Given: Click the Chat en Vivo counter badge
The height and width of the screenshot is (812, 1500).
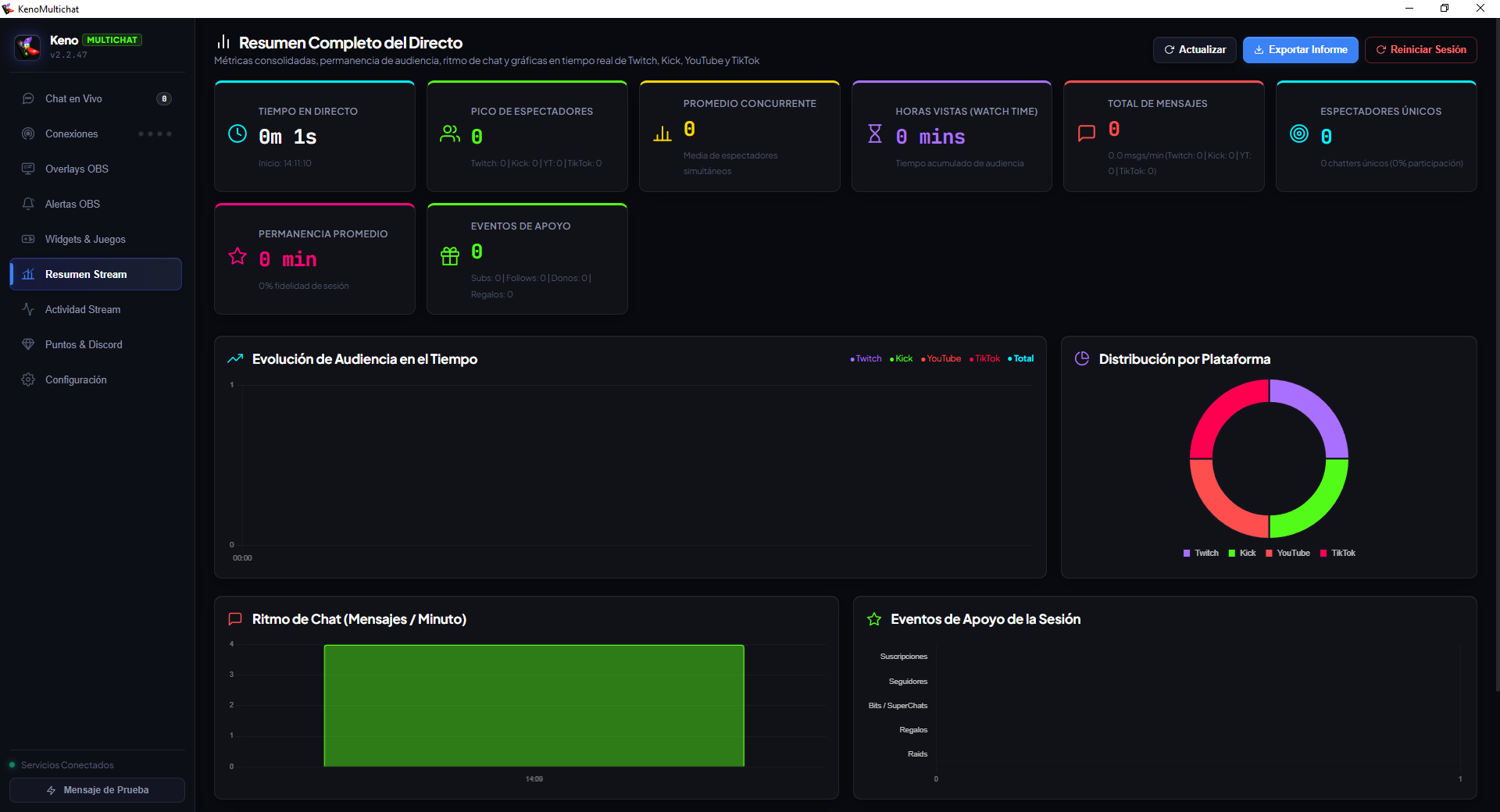Looking at the screenshot, I should 164,98.
